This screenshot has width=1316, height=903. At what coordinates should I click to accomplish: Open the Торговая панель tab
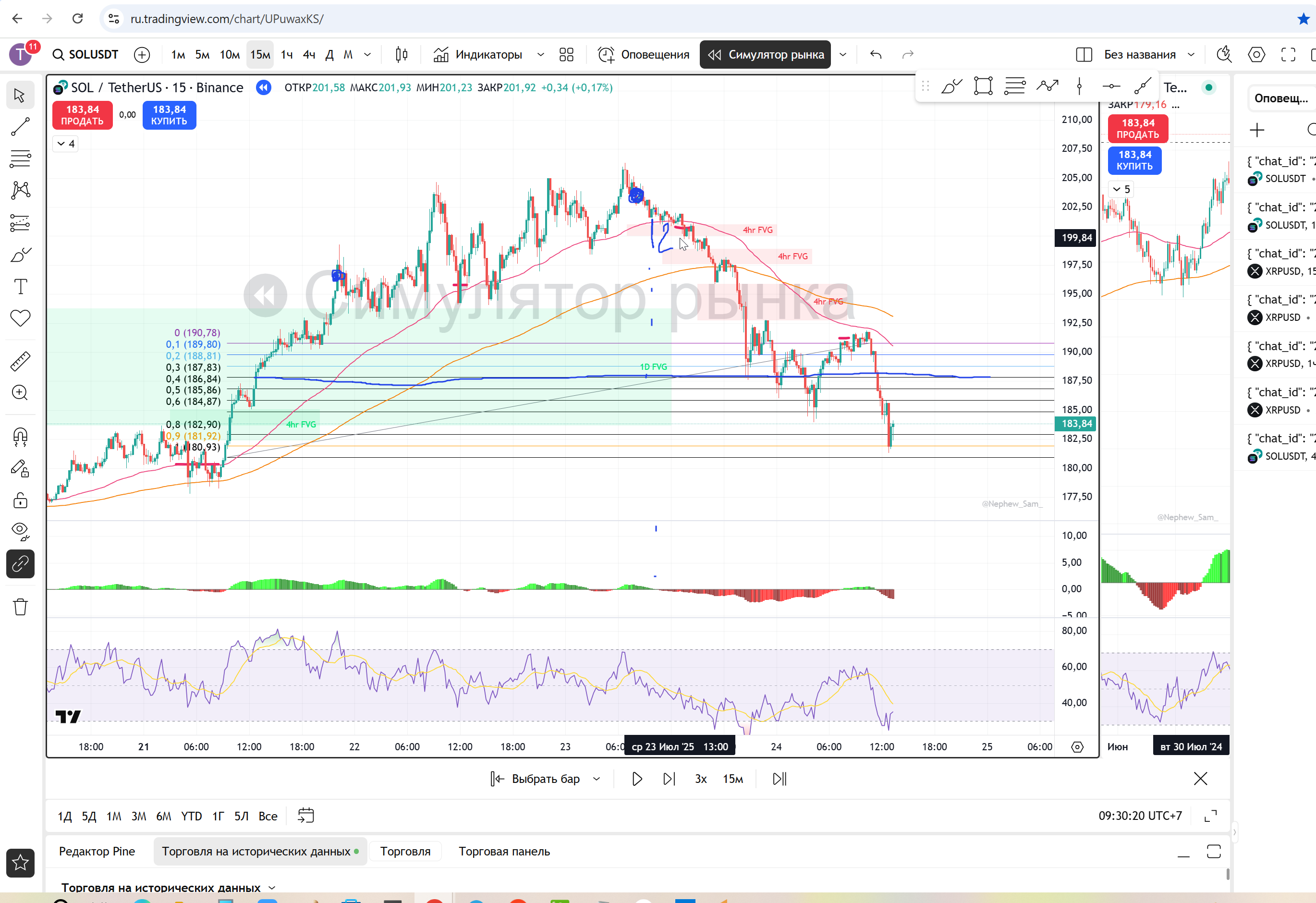tap(504, 852)
